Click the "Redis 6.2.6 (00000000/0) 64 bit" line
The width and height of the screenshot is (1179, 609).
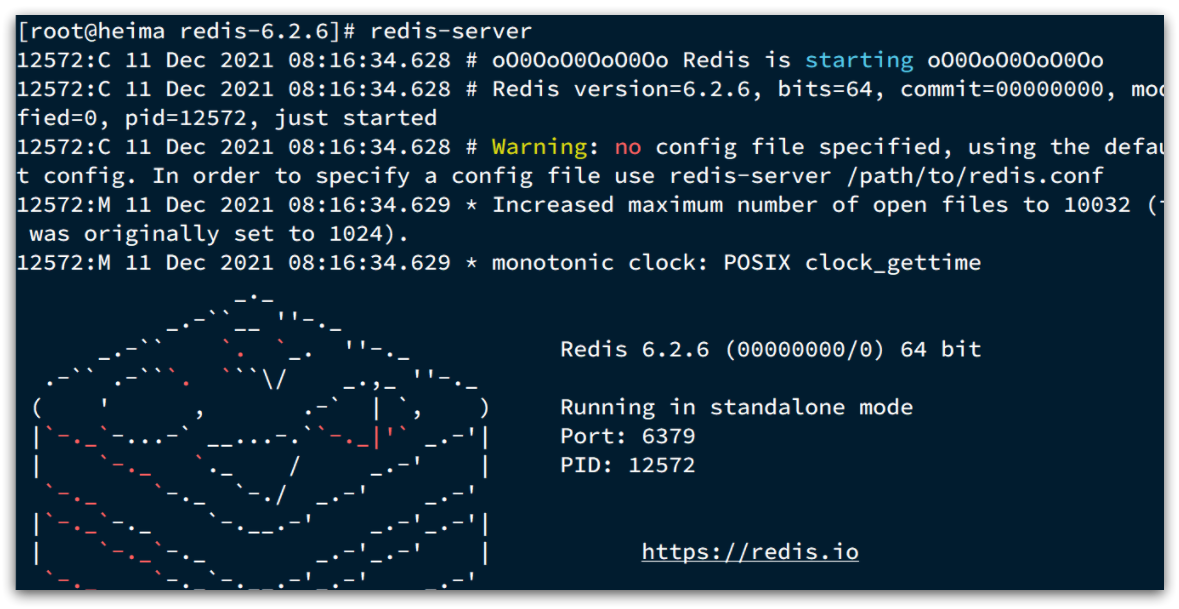pyautogui.click(x=770, y=350)
